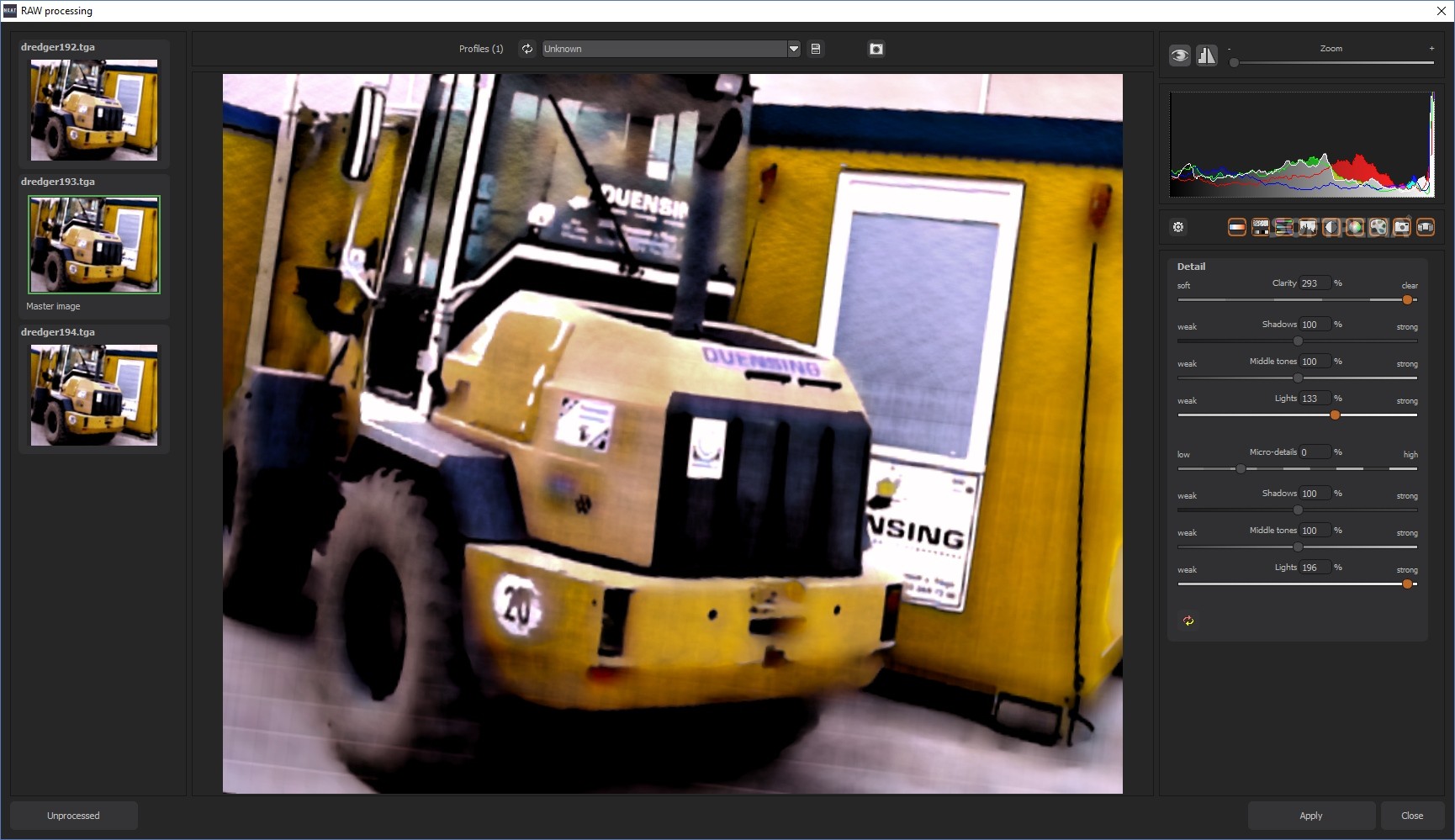This screenshot has height=840, width=1455.
Task: Click the Clarity slider handle
Action: click(1407, 300)
